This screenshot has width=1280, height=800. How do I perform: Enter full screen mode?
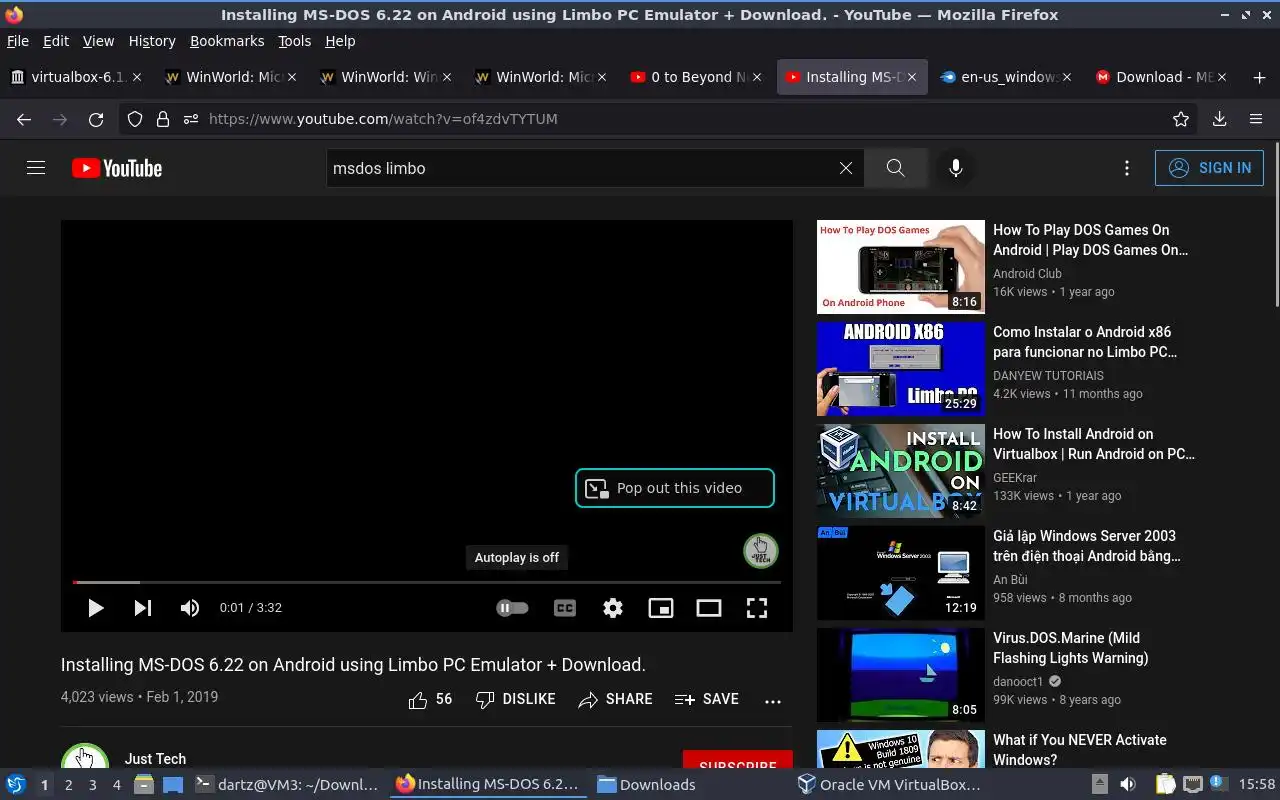[757, 608]
